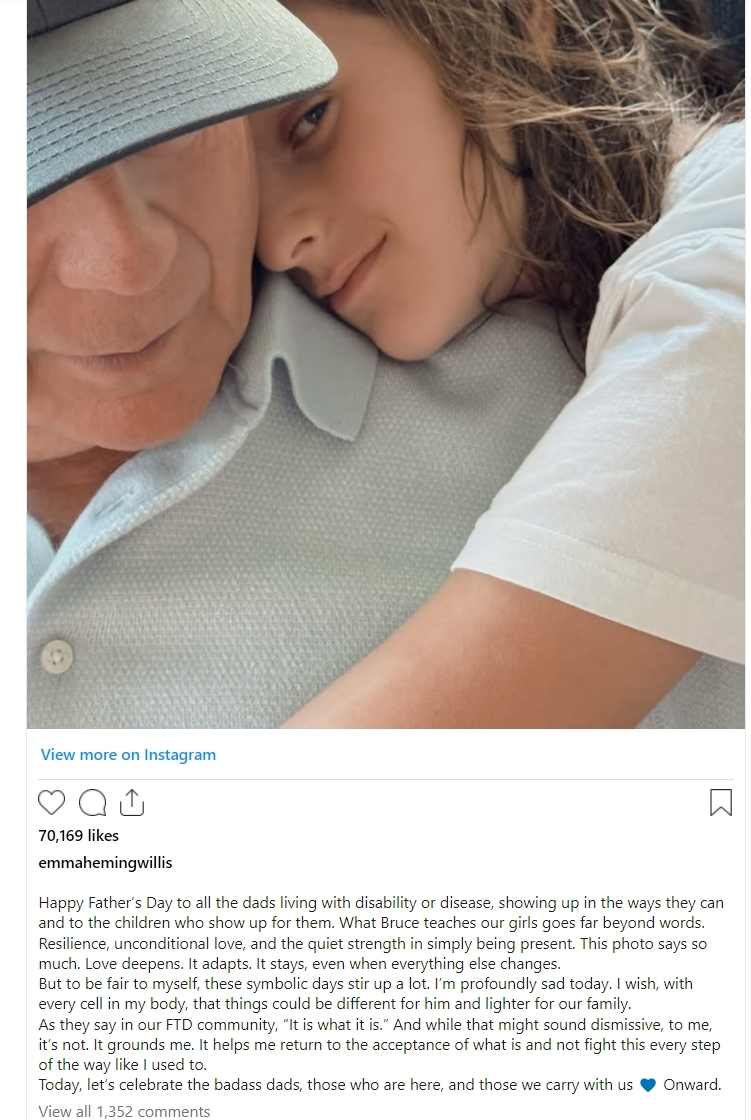Click the shirt button in the photo
The width and height of the screenshot is (751, 1120).
56,656
